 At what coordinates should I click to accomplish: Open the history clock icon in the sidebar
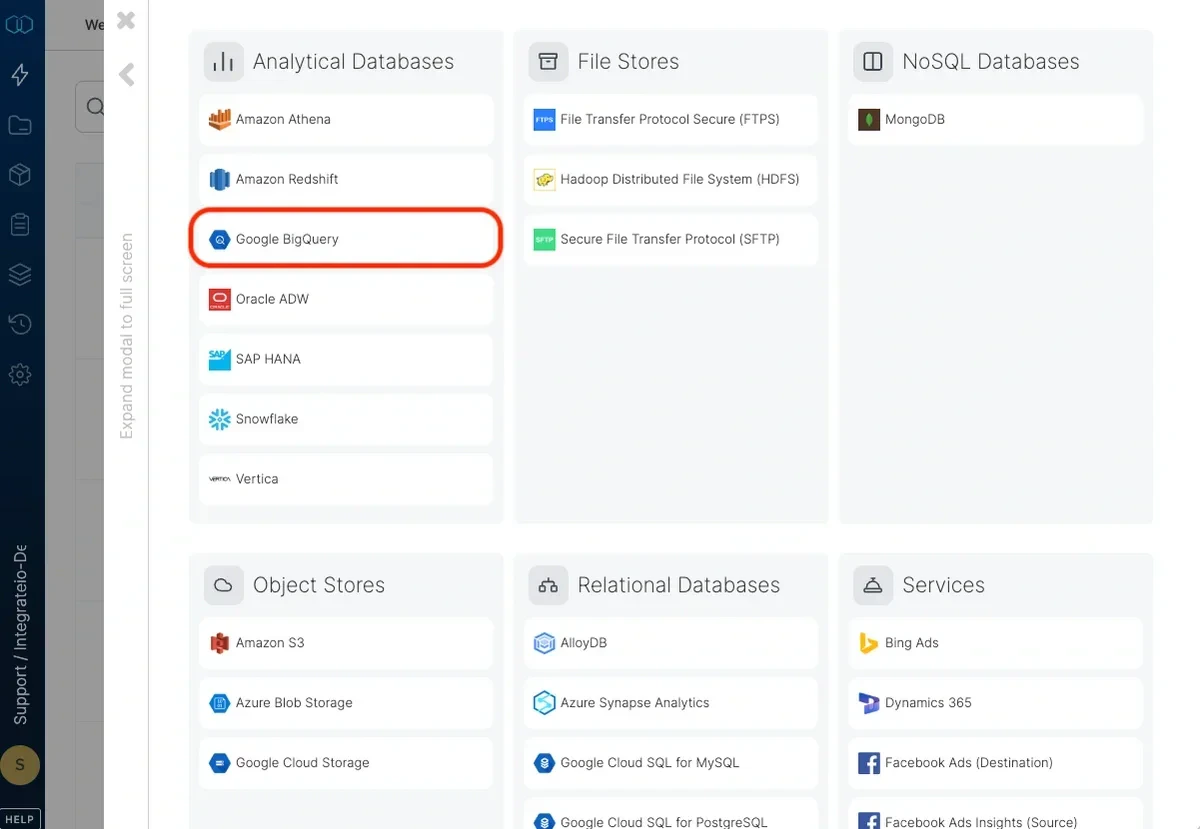(21, 324)
